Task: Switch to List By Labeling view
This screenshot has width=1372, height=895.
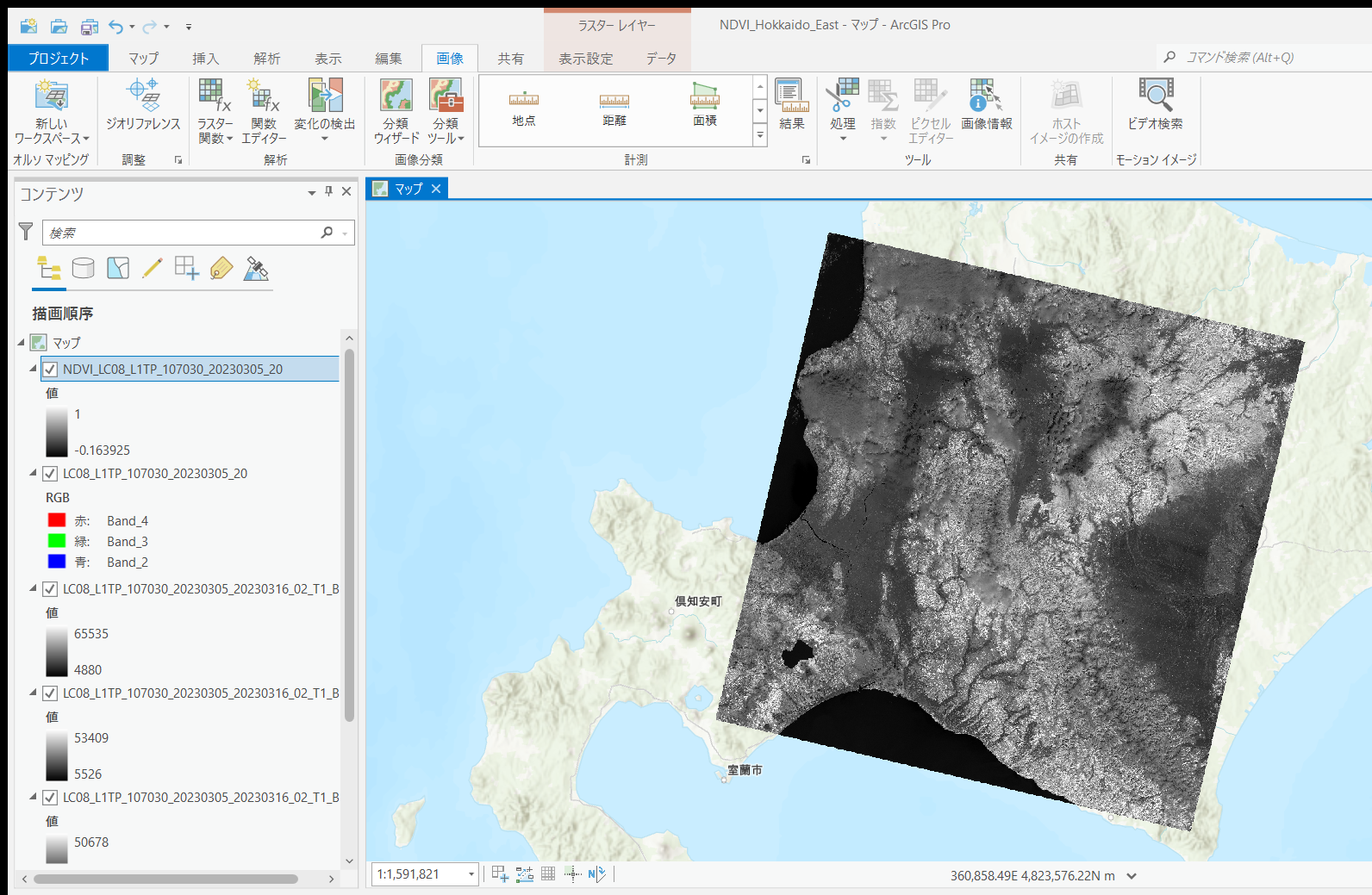Action: pos(221,269)
